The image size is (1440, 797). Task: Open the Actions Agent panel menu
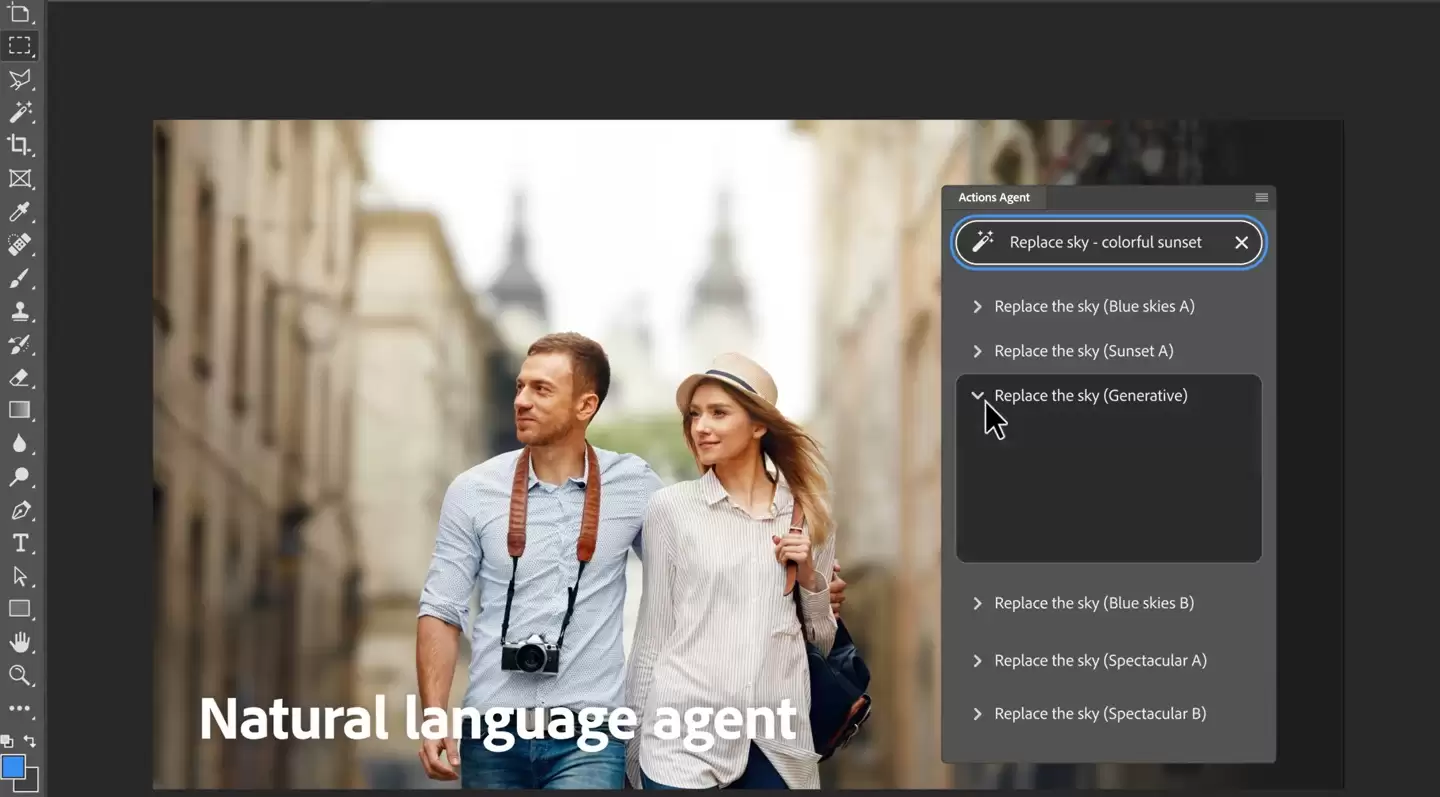[x=1261, y=197]
